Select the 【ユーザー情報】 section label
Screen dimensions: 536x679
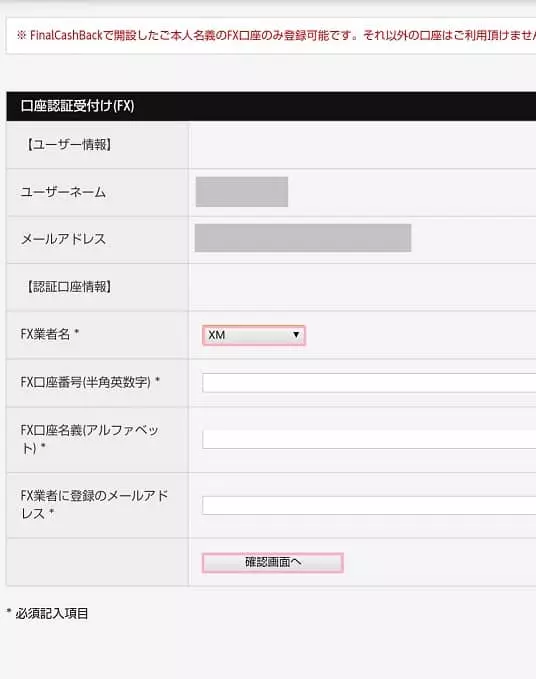[x=69, y=145]
